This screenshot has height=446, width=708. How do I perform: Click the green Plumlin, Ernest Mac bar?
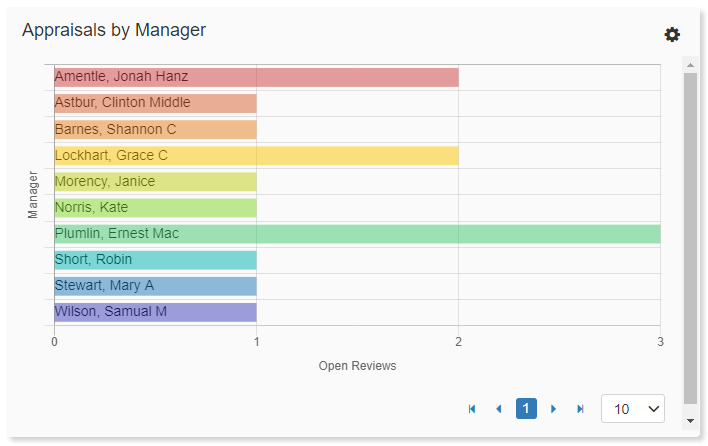click(357, 233)
